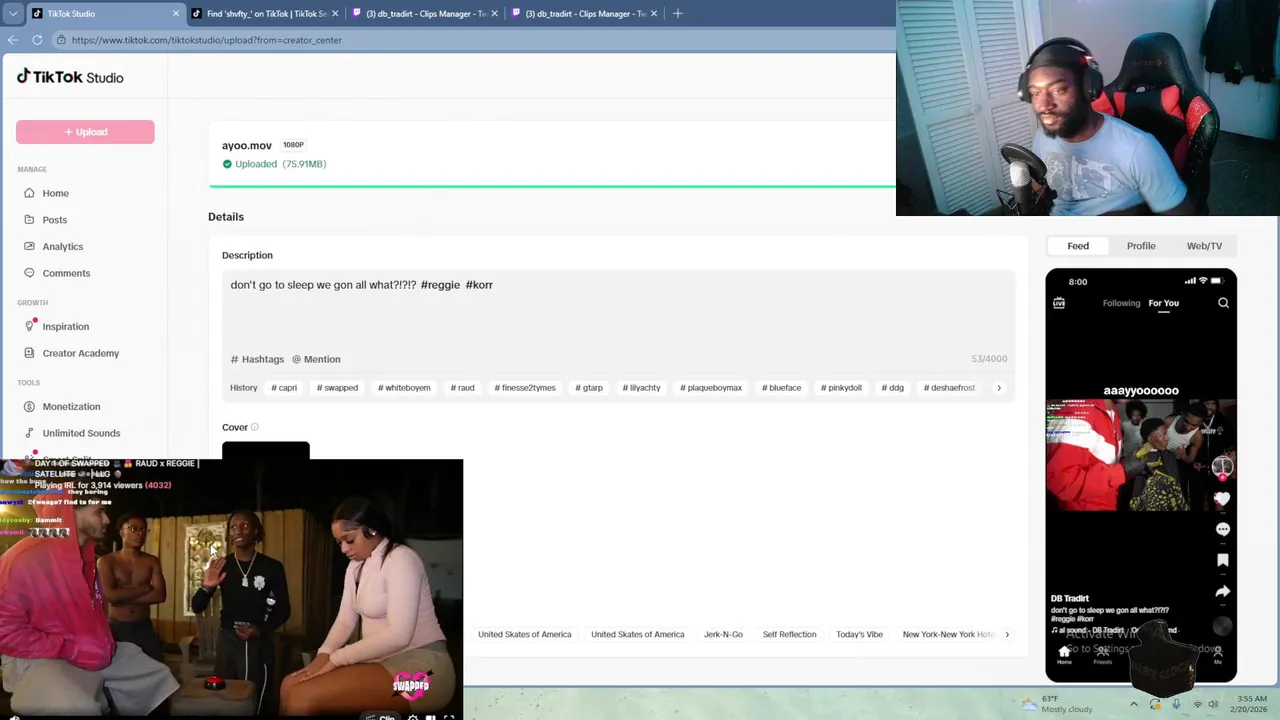The image size is (1280, 720).
Task: Add the #raud history hashtag
Action: [x=462, y=388]
